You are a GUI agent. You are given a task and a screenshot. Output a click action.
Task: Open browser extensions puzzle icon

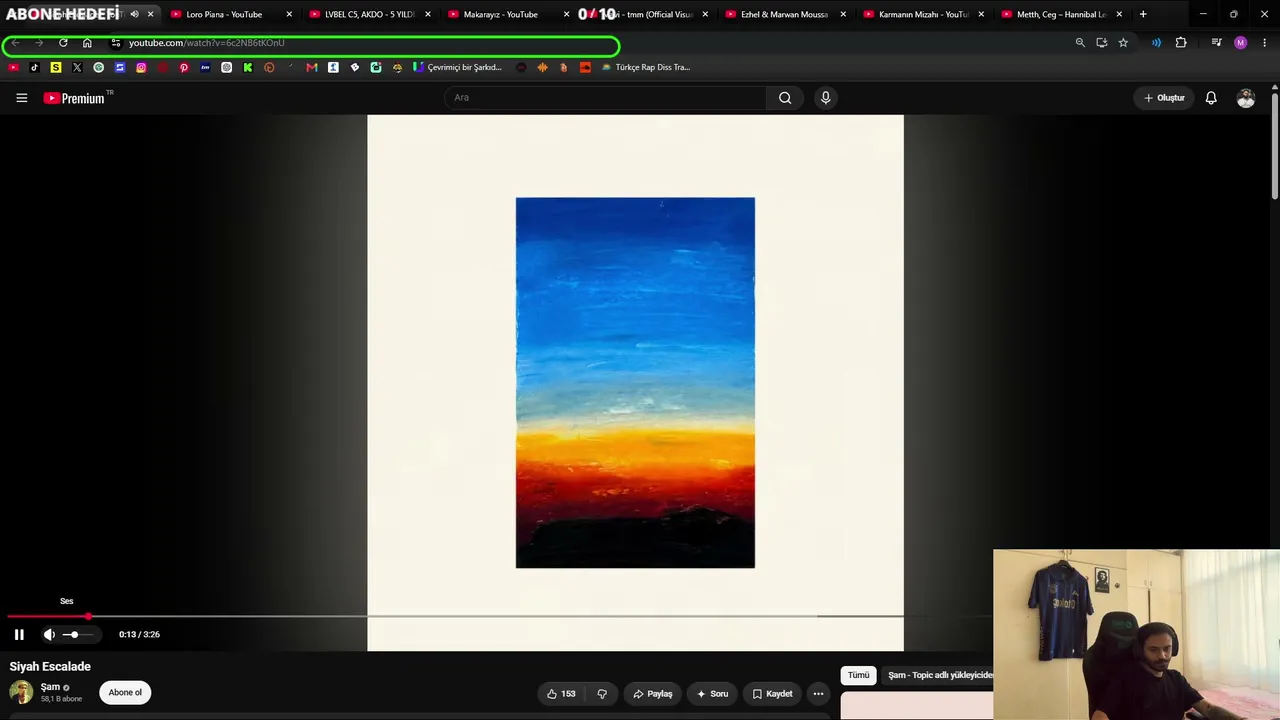1181,43
